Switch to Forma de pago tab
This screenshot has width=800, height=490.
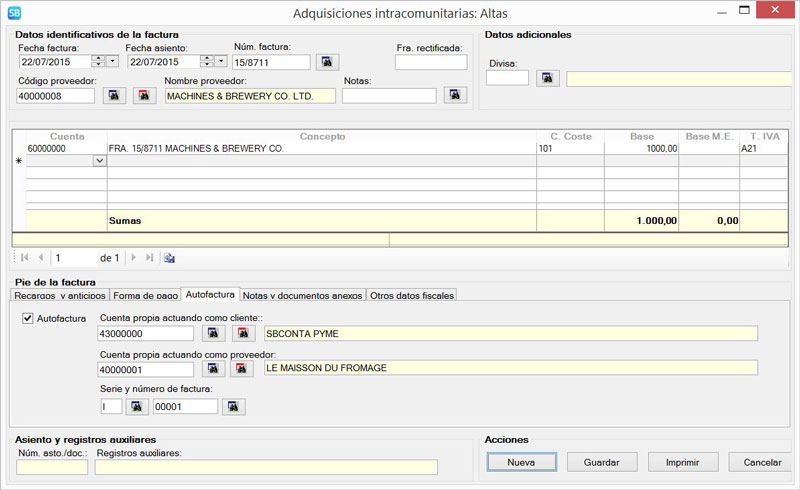(145, 295)
